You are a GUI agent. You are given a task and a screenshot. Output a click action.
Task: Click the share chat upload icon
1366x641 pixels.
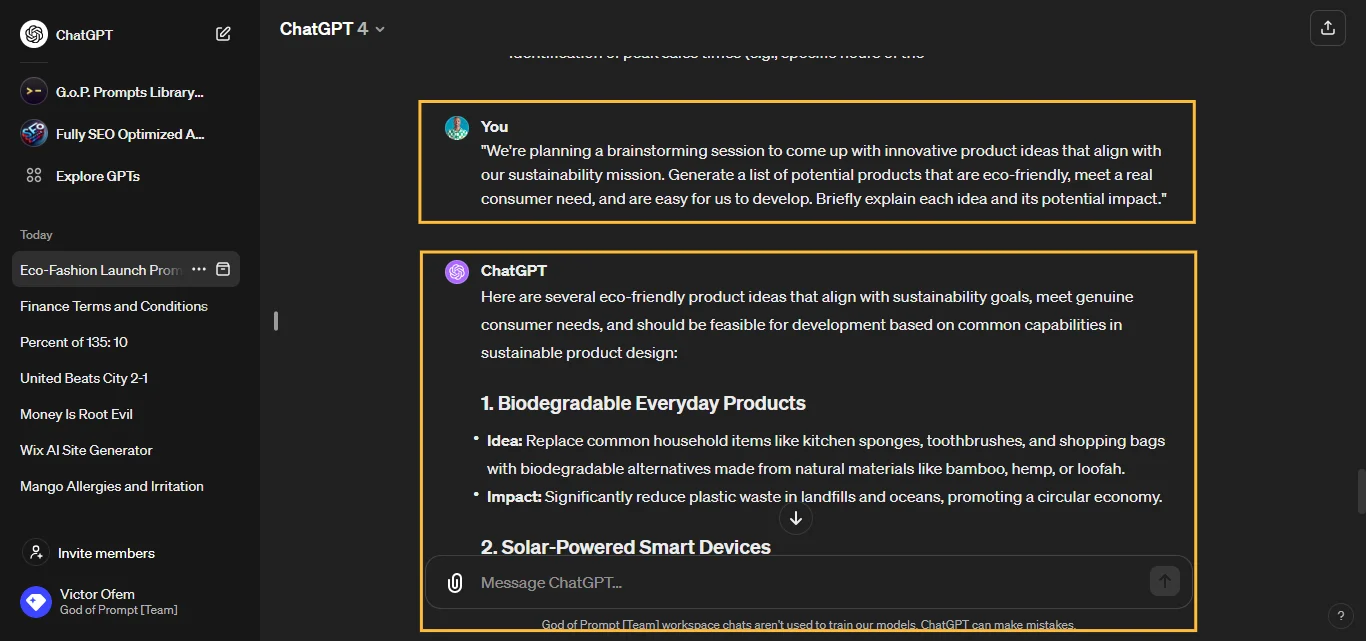coord(1327,28)
